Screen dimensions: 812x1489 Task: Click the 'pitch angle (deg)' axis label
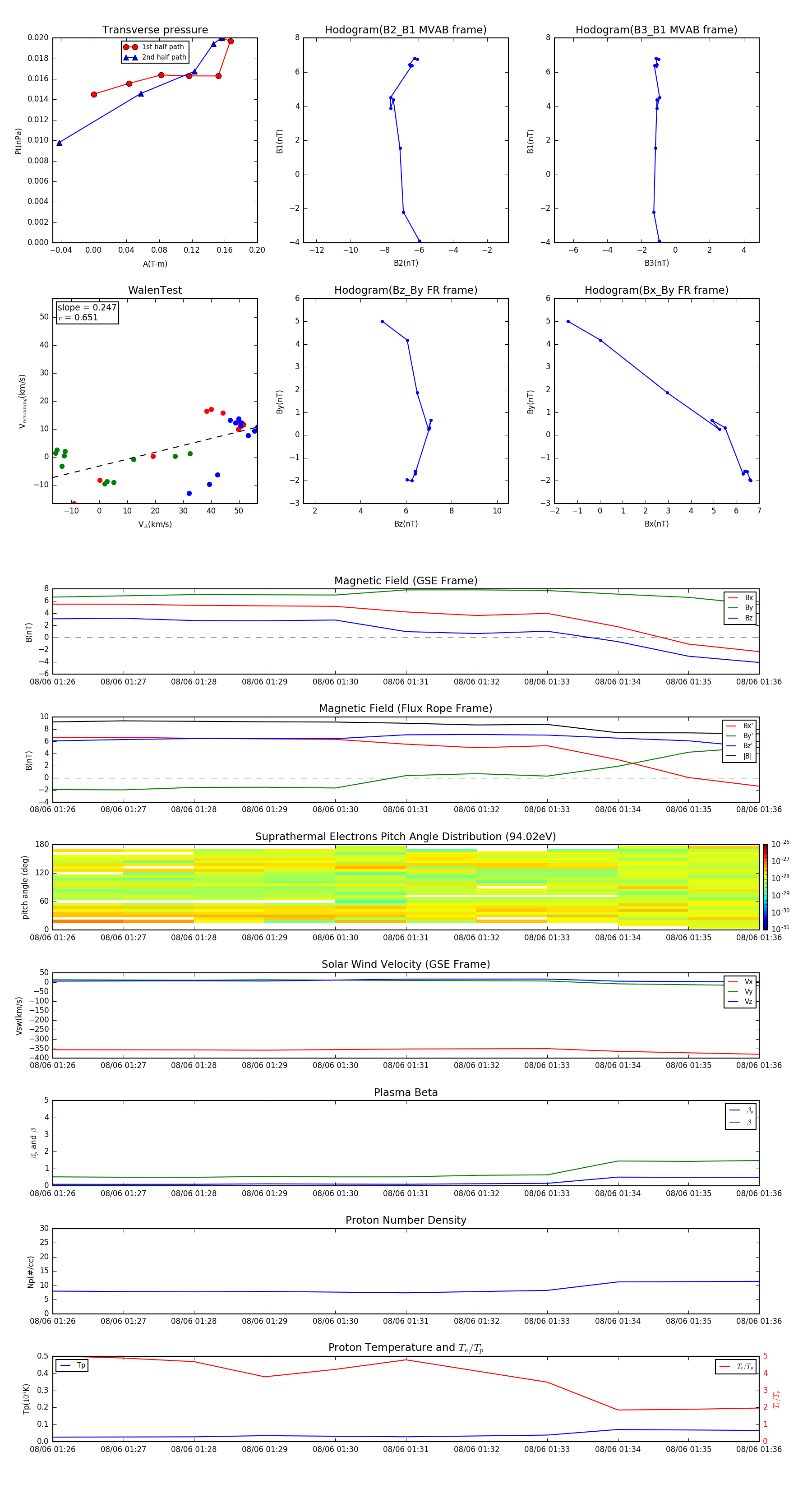tap(25, 887)
